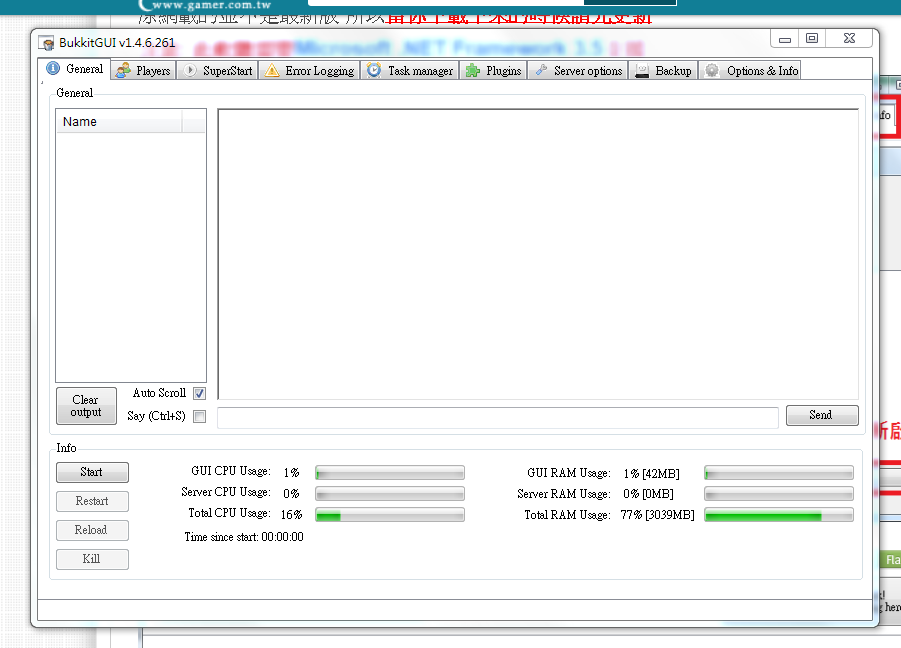The height and width of the screenshot is (648, 901).
Task: Disable the Auto Scroll checkbox
Action: (x=199, y=394)
